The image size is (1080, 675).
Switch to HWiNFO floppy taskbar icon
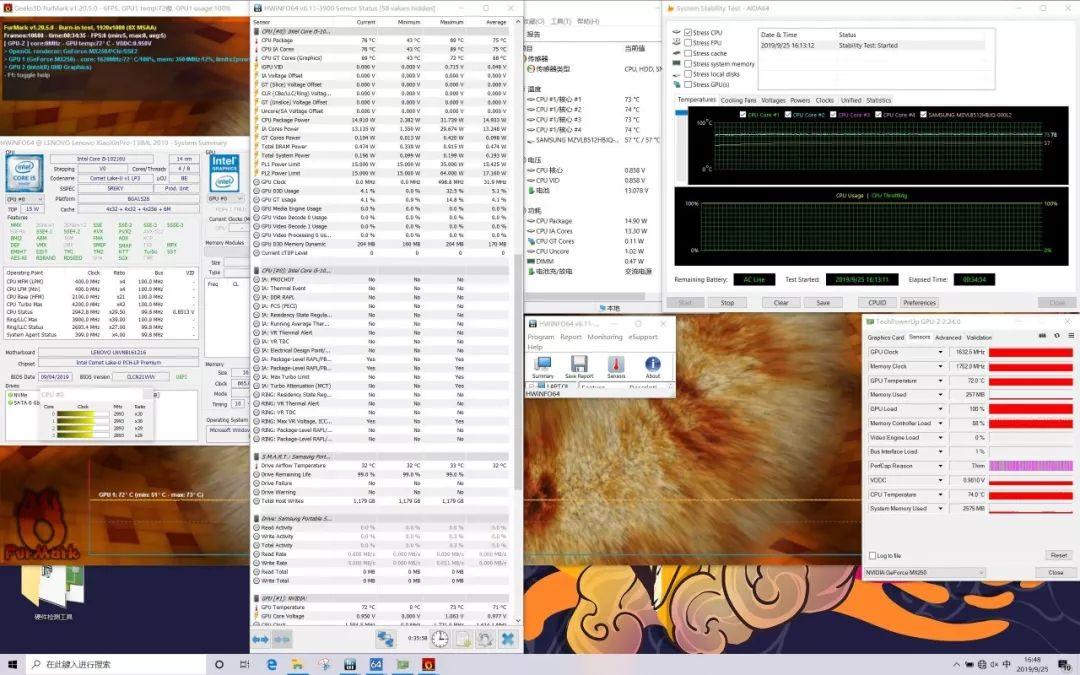coord(350,665)
